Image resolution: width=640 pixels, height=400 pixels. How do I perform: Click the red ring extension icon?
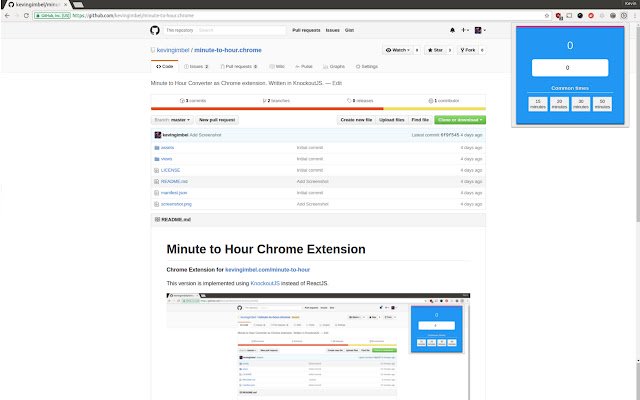591,16
